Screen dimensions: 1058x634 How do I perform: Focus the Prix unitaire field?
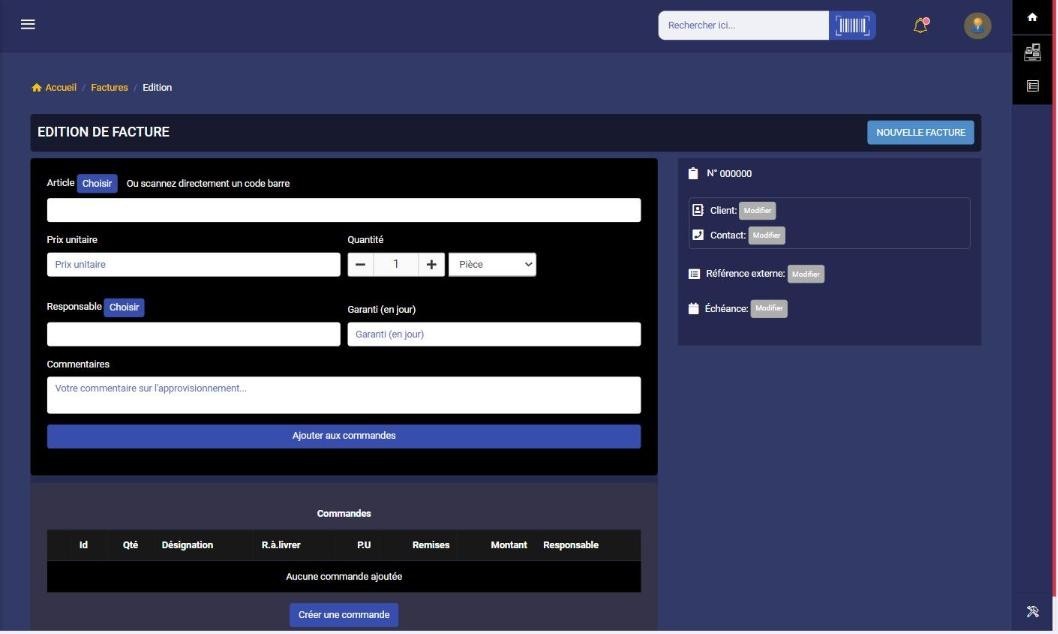(x=193, y=264)
